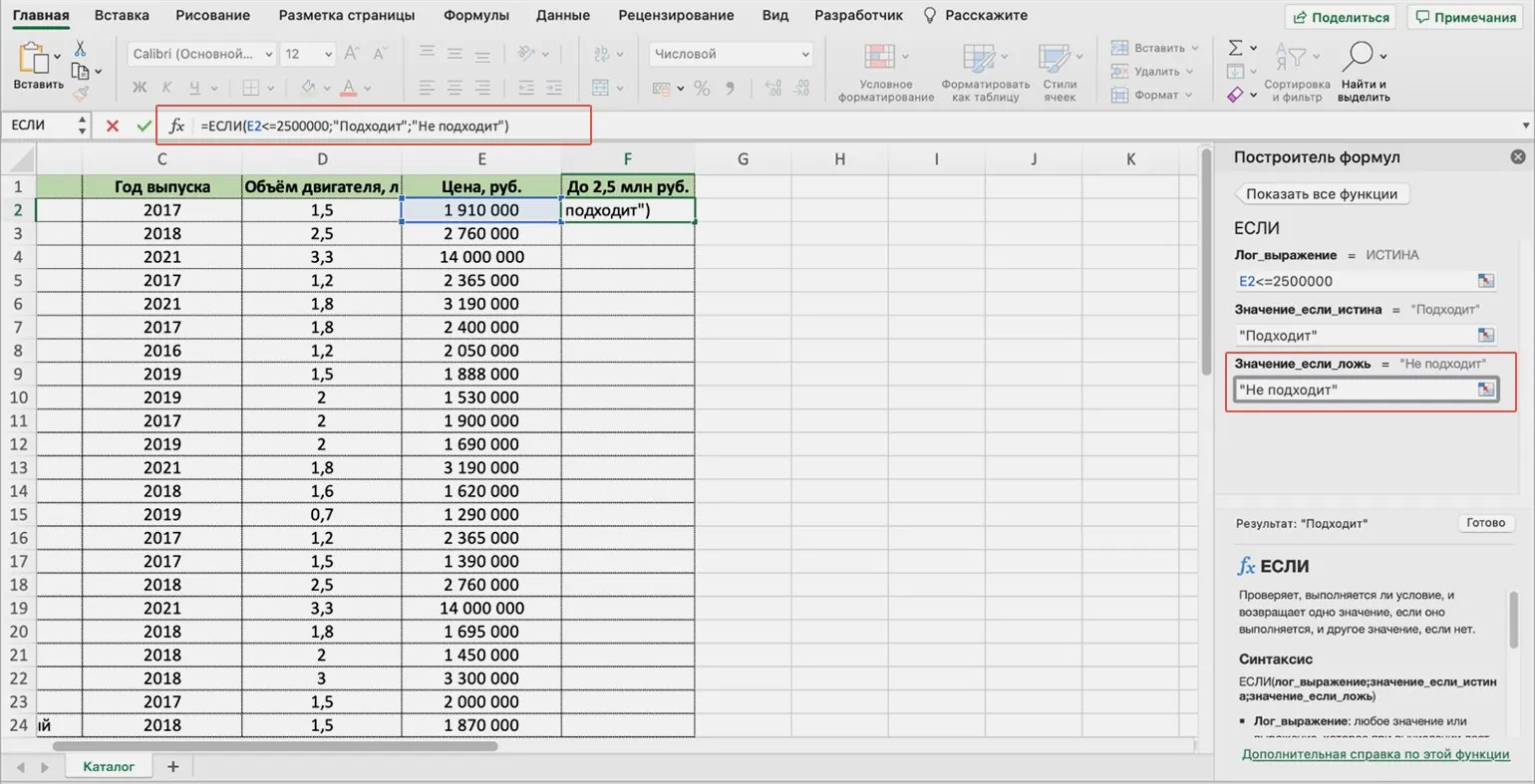Open Дополнительная справка по этой функции link
The width and height of the screenshot is (1535, 784).
[1375, 754]
